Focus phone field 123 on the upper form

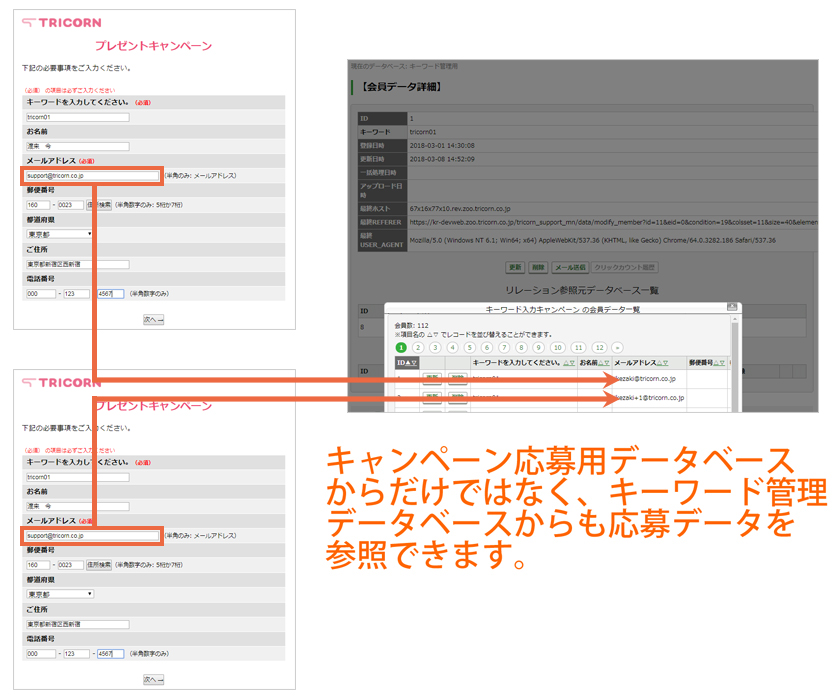77,293
